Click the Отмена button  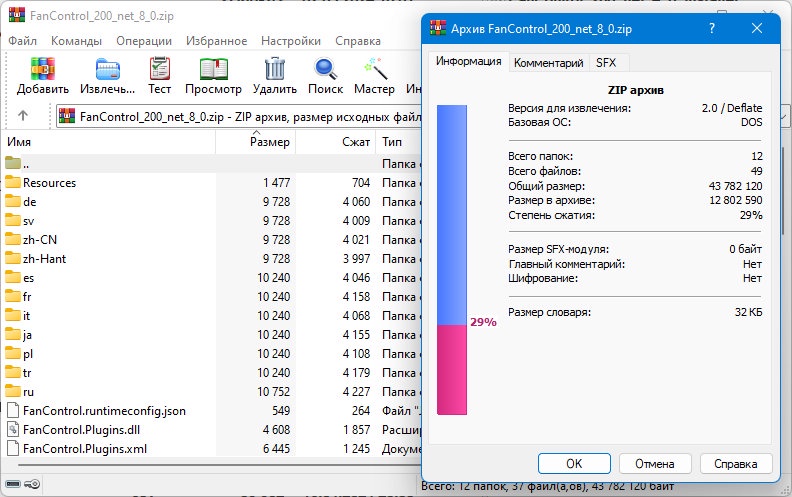click(655, 464)
